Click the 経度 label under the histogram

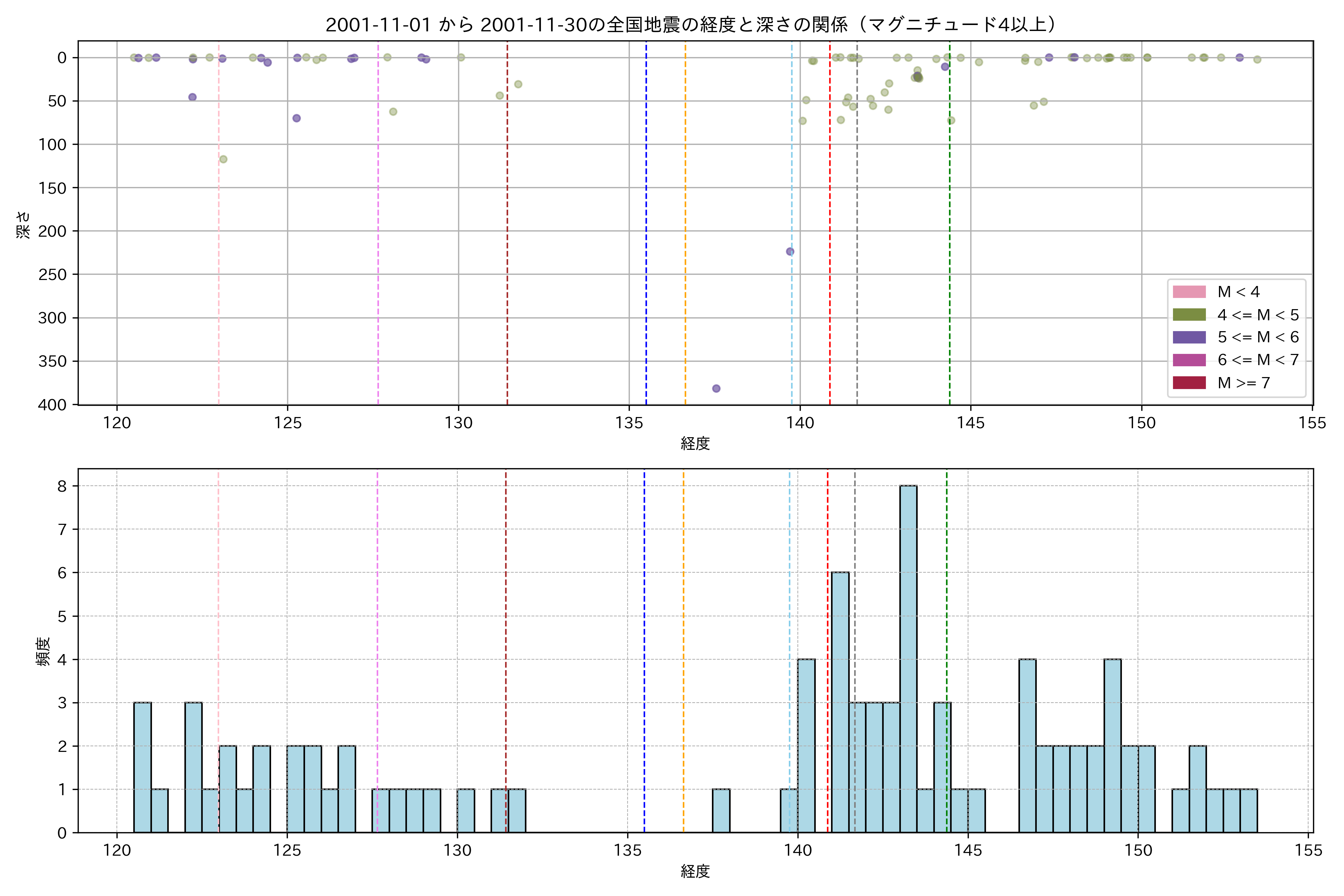(695, 871)
